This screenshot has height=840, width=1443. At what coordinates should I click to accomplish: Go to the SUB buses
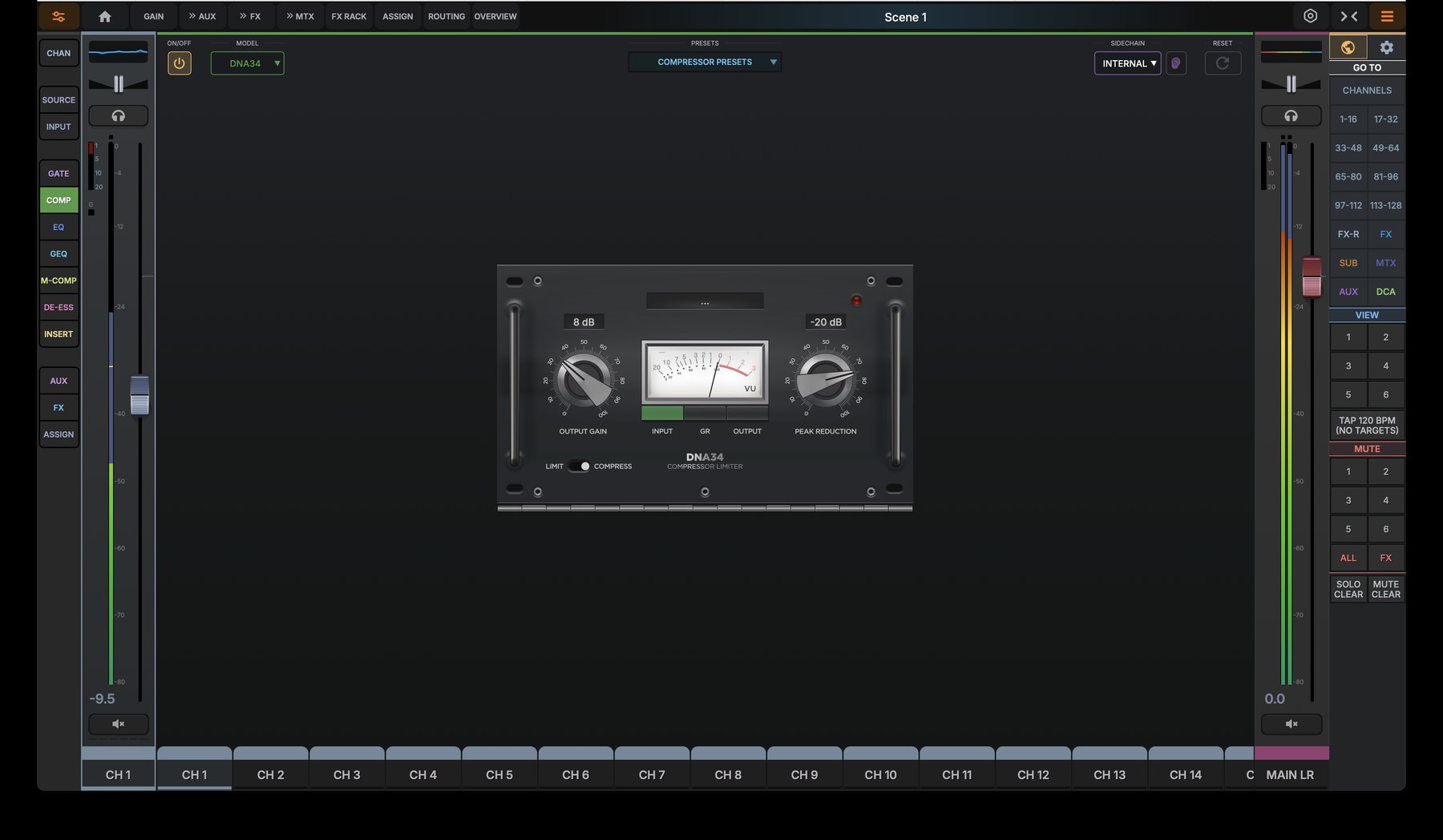[x=1348, y=263]
